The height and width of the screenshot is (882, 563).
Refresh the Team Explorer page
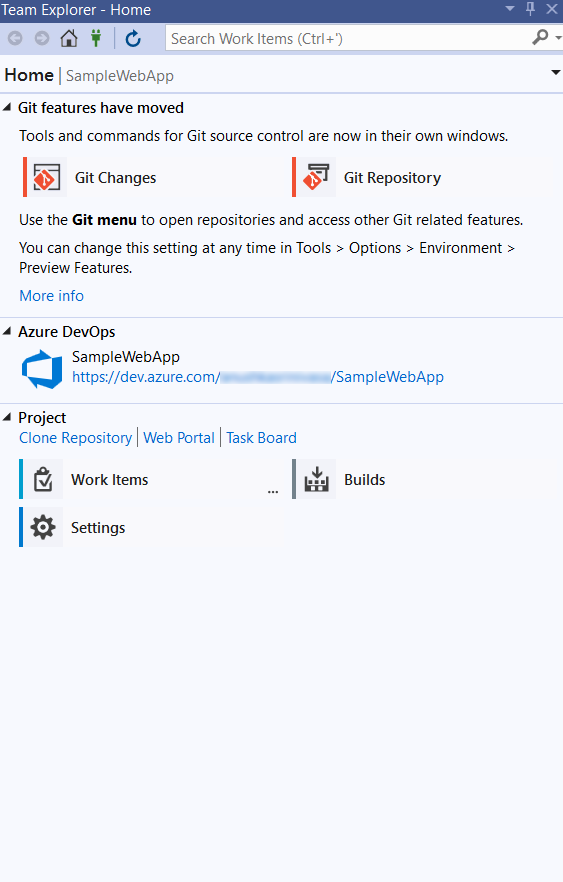click(x=133, y=38)
